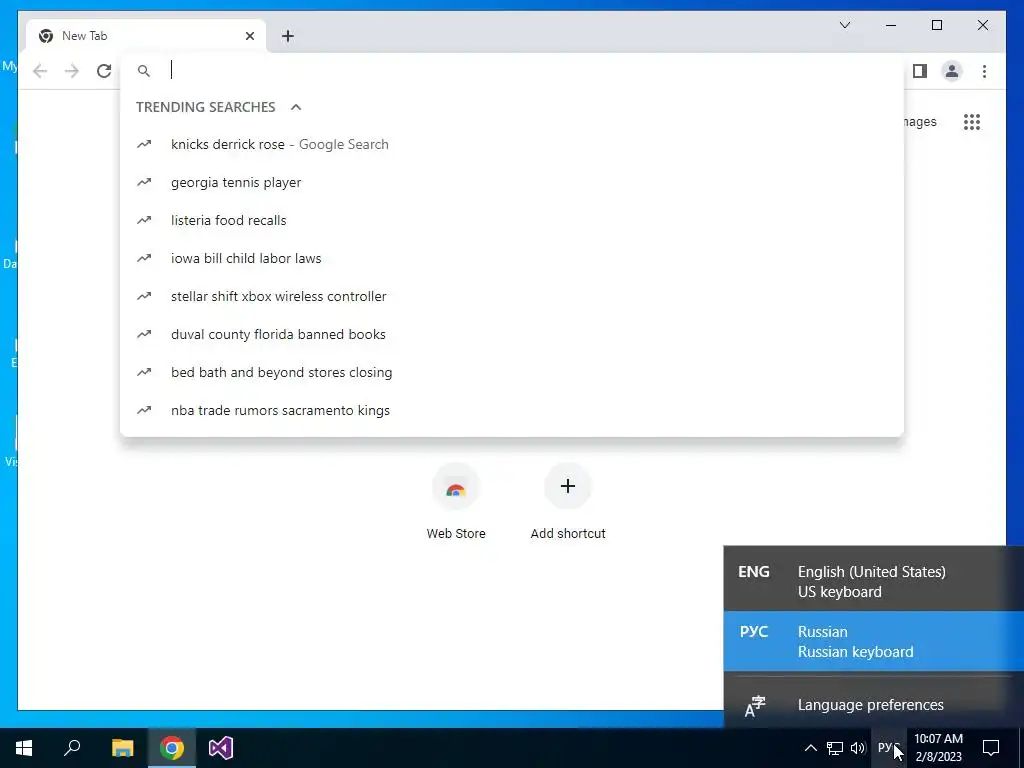Screen dimensions: 1024x768
Task: Open taskbar search magnifier
Action: tap(72, 748)
